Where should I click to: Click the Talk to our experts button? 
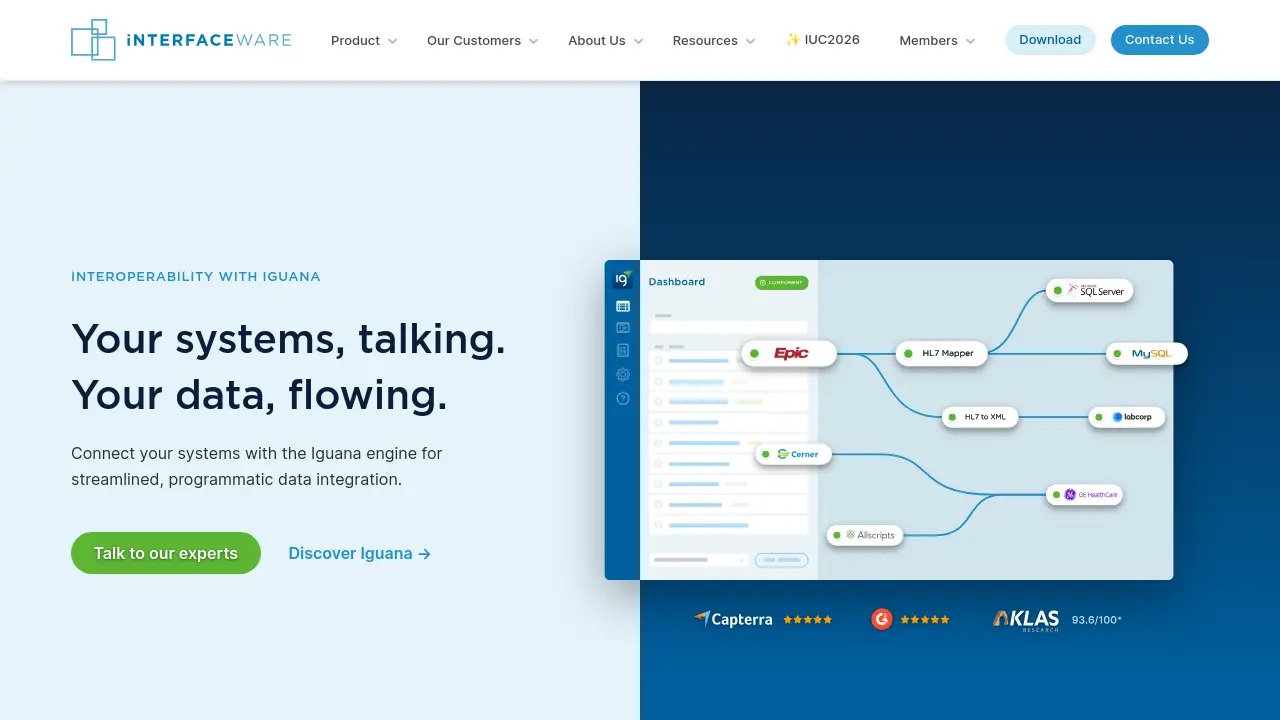coord(166,553)
